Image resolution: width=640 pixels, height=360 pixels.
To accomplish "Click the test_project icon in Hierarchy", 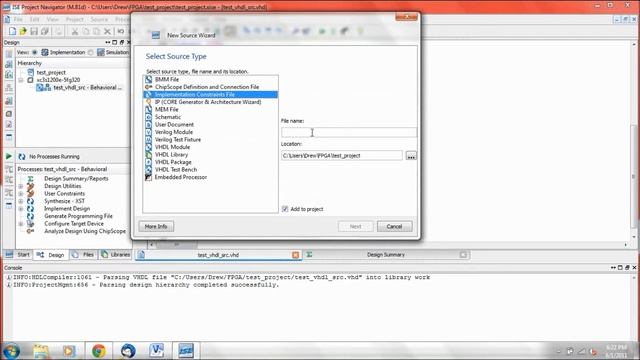I will (31, 72).
